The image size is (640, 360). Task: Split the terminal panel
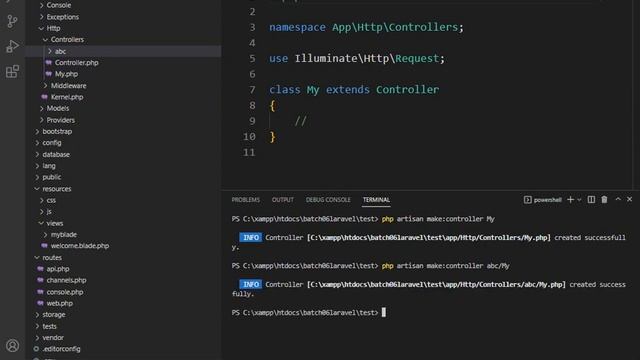[591, 200]
